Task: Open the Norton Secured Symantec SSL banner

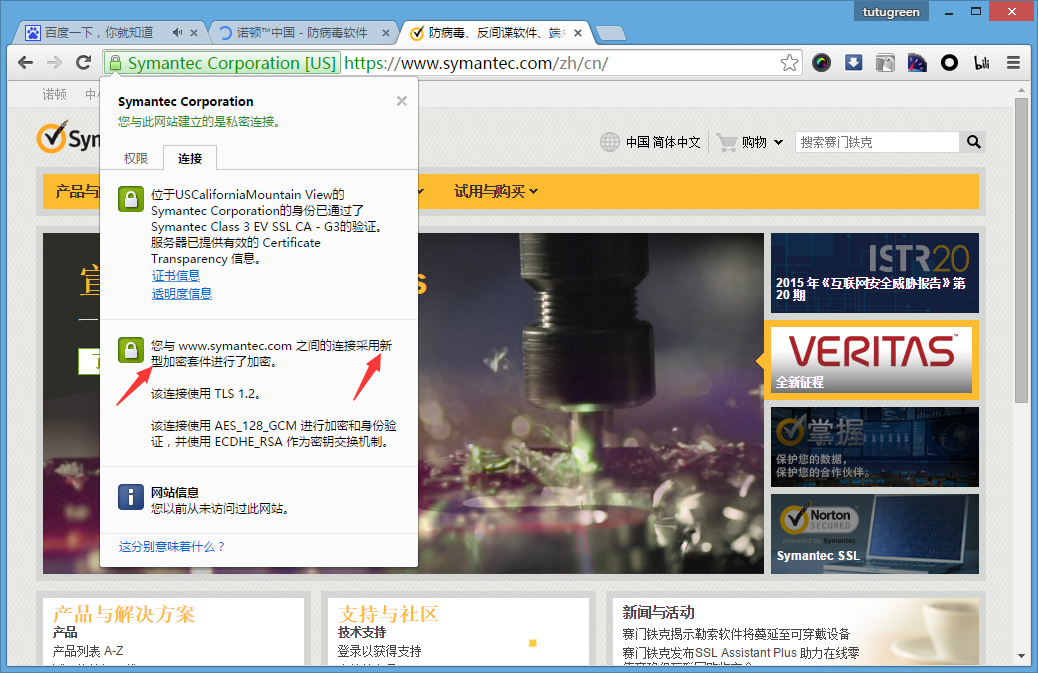Action: tap(874, 534)
